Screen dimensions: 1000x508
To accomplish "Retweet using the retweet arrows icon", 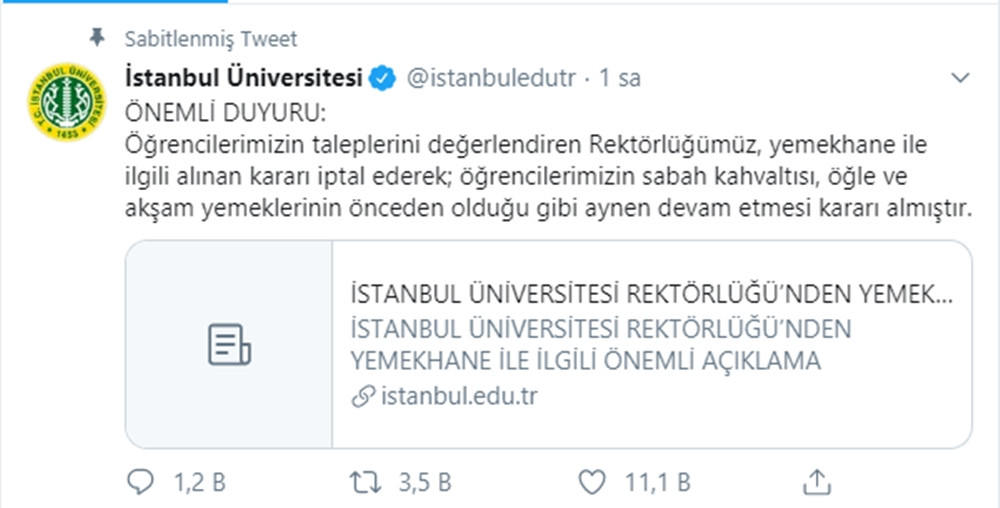I will click(x=366, y=483).
